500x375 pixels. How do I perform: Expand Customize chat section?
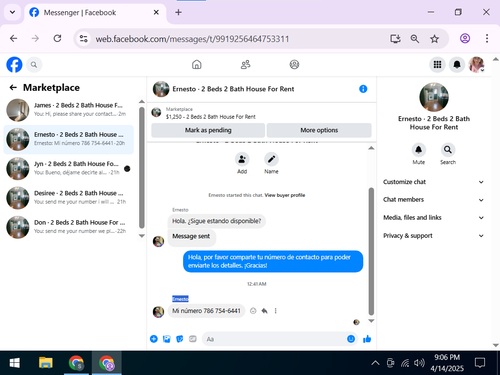pos(434,182)
